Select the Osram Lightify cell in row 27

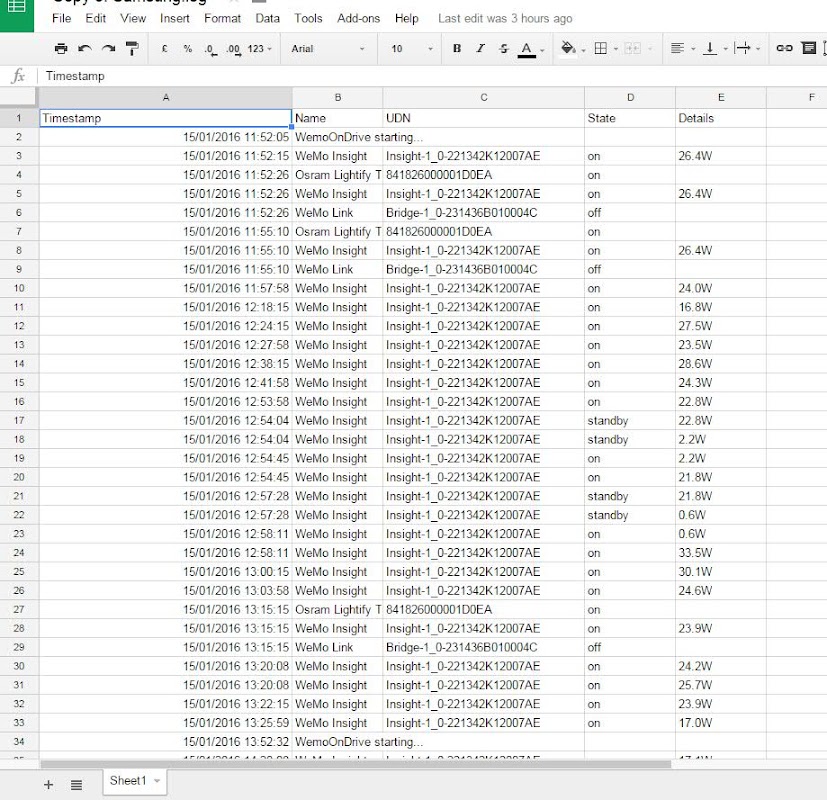(338, 609)
